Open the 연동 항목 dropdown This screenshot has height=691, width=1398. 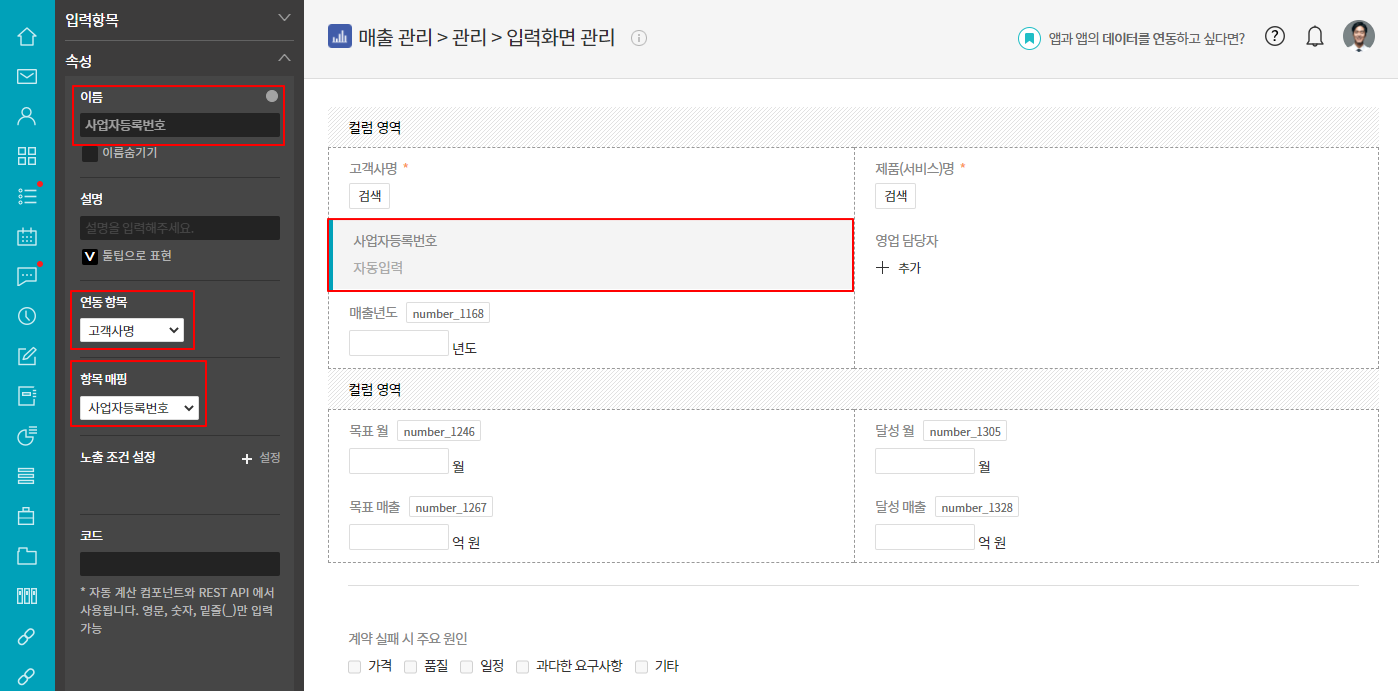(x=132, y=330)
